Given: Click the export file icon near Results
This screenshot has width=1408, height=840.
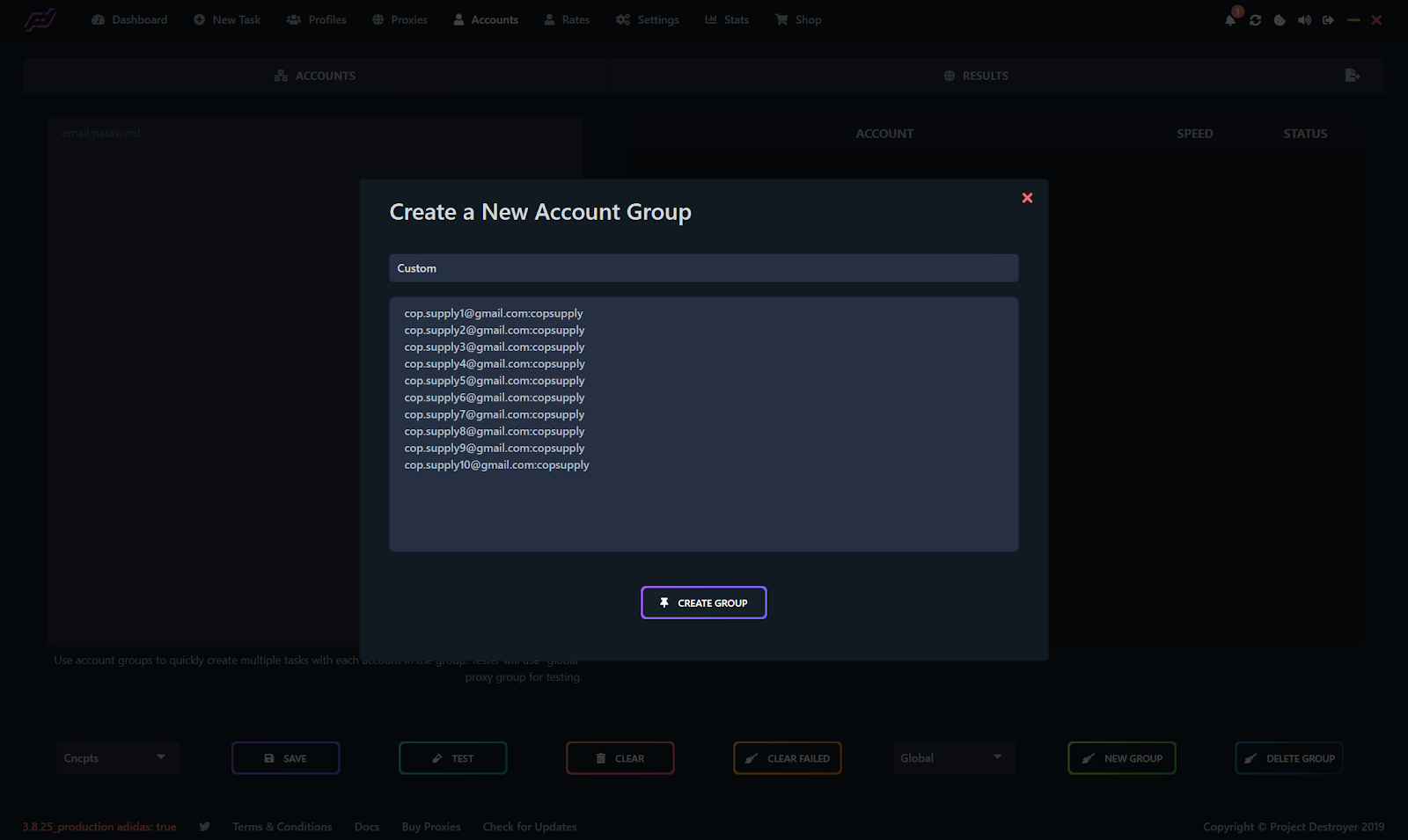Looking at the screenshot, I should click(1353, 76).
